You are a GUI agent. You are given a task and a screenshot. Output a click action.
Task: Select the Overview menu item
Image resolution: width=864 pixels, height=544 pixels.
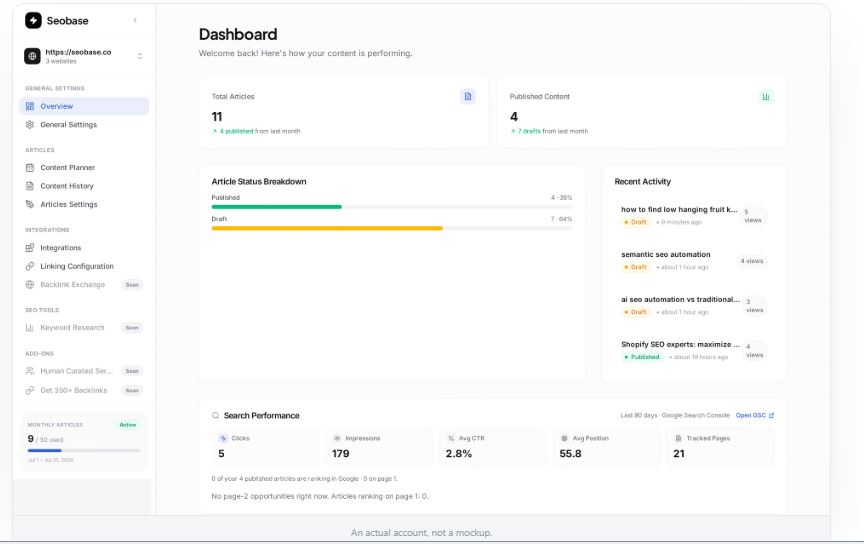[84, 106]
